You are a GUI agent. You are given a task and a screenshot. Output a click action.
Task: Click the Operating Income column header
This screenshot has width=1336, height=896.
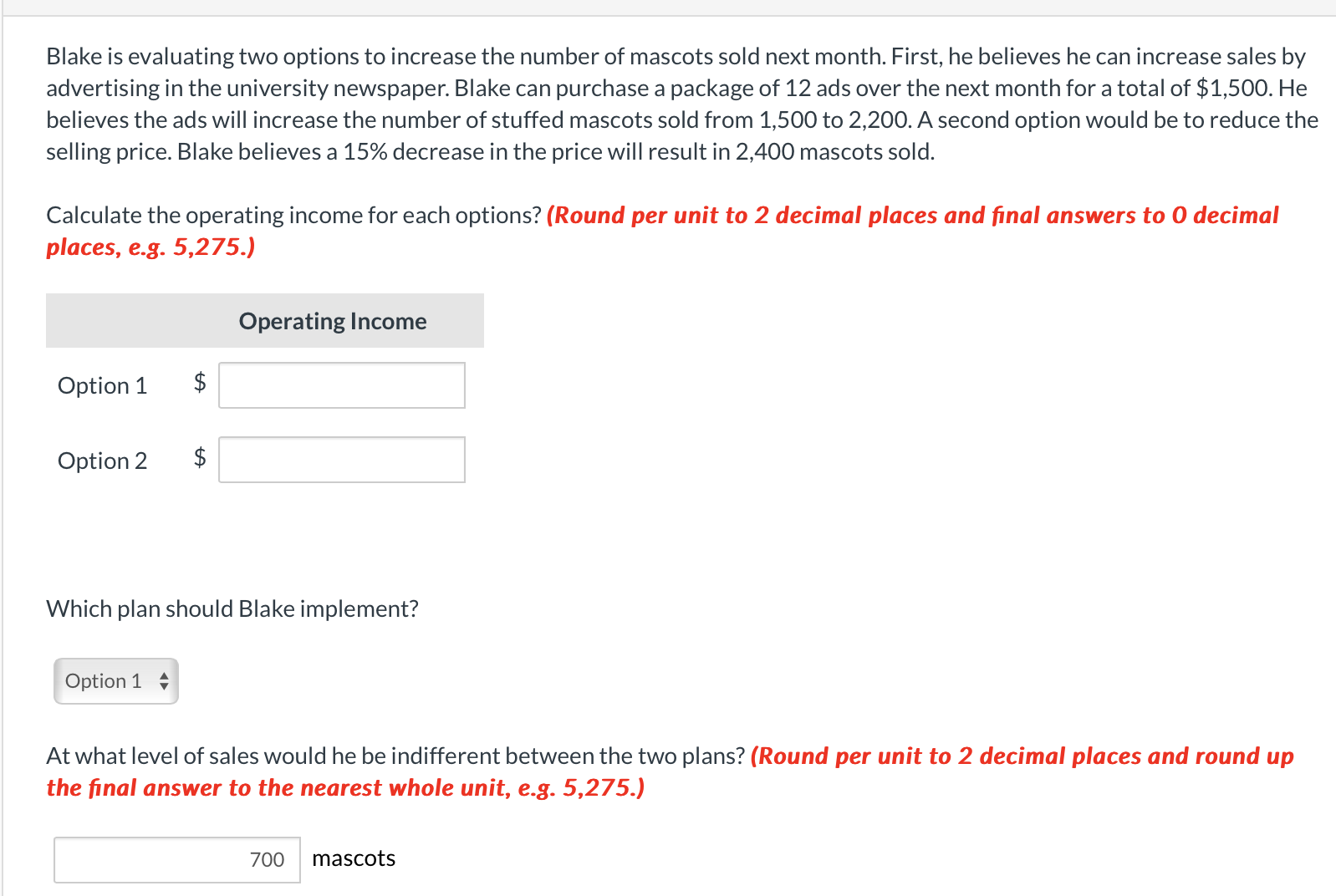coord(332,320)
